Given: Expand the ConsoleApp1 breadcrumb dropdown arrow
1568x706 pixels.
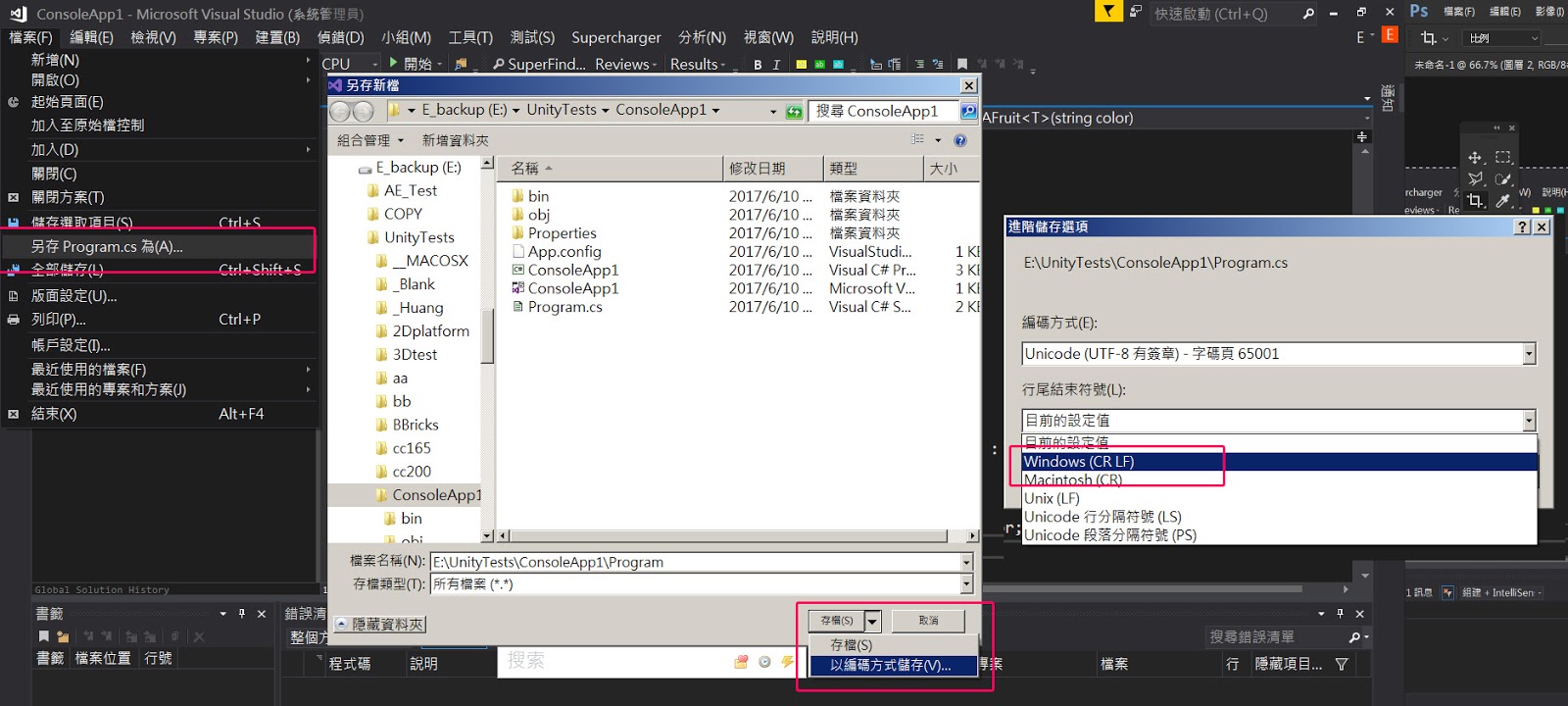Looking at the screenshot, I should click(x=715, y=111).
